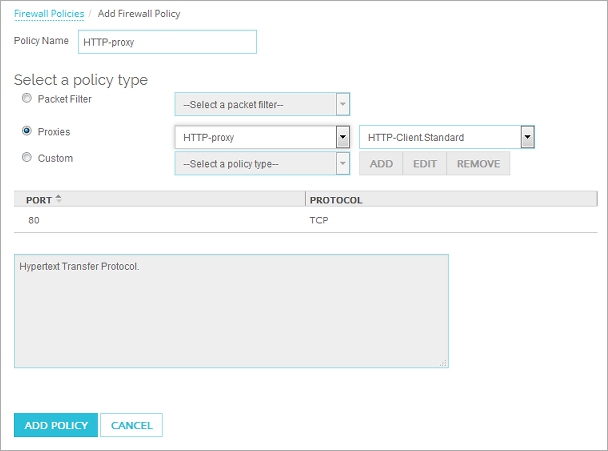Click the ADD custom policy button

pos(381,164)
